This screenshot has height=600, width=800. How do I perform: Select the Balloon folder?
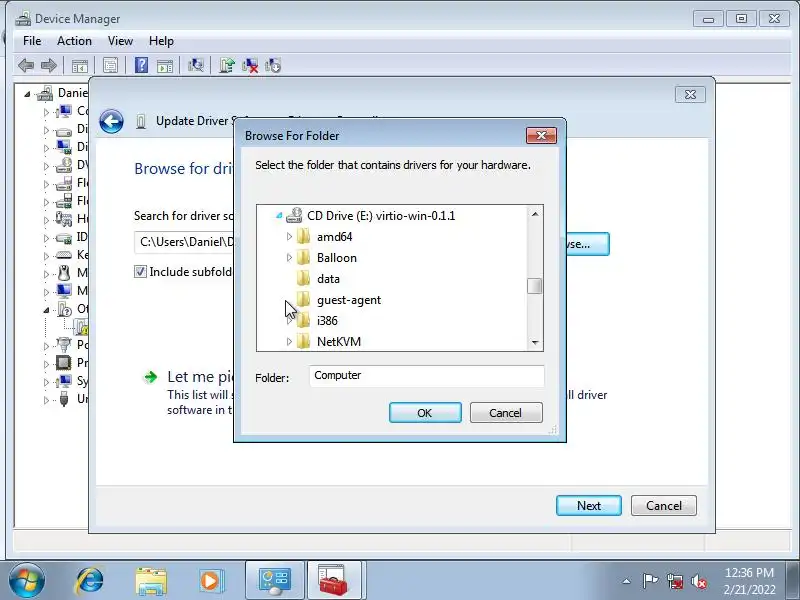336,258
